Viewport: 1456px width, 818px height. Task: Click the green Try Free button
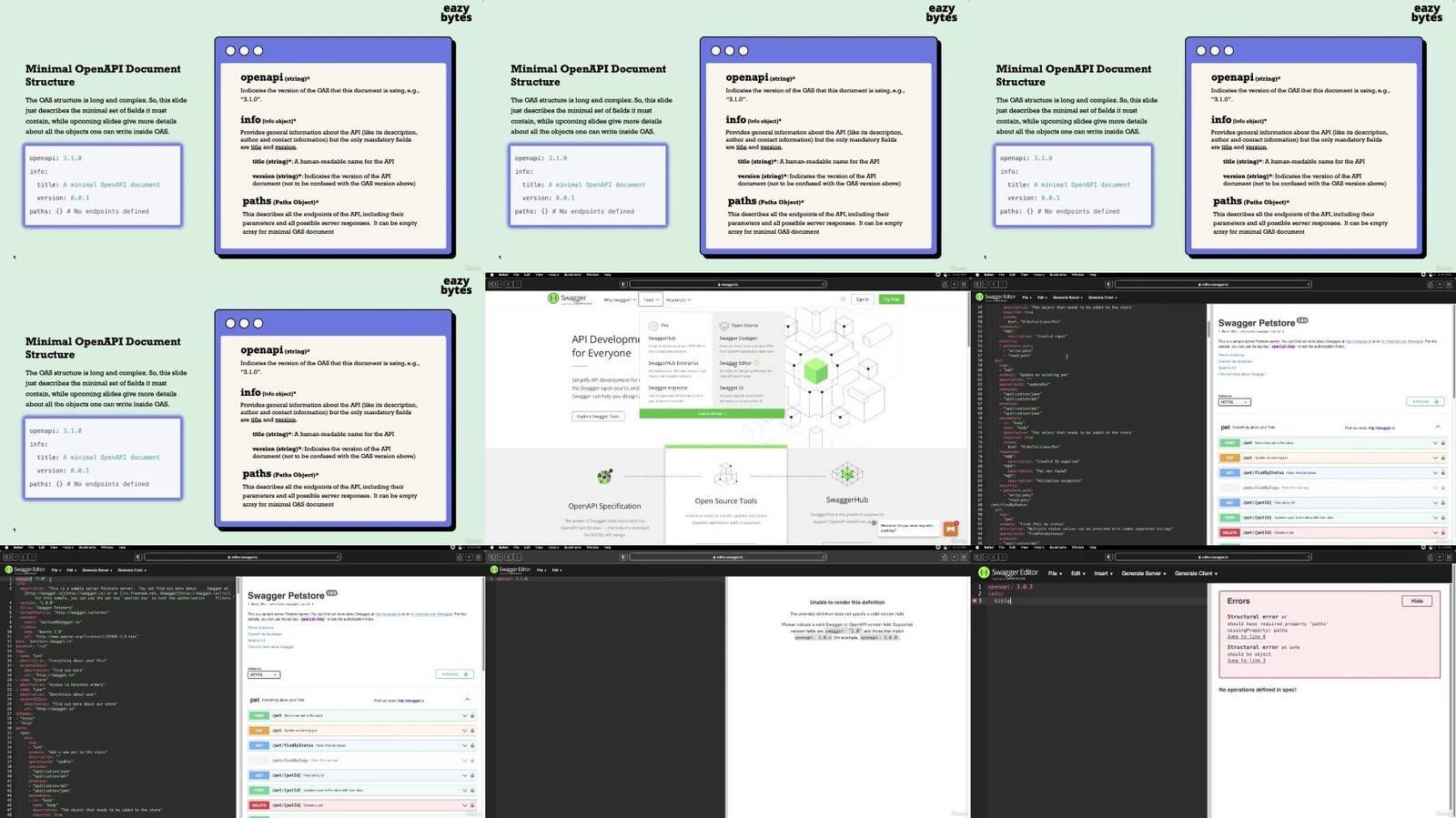click(891, 299)
